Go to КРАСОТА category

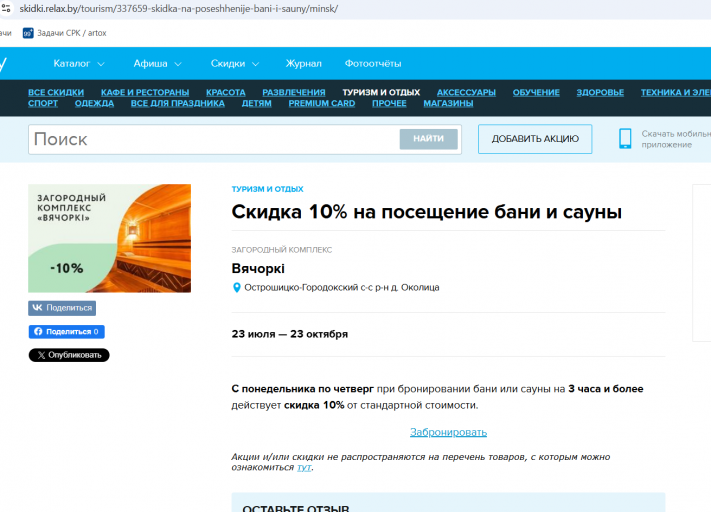(225, 93)
